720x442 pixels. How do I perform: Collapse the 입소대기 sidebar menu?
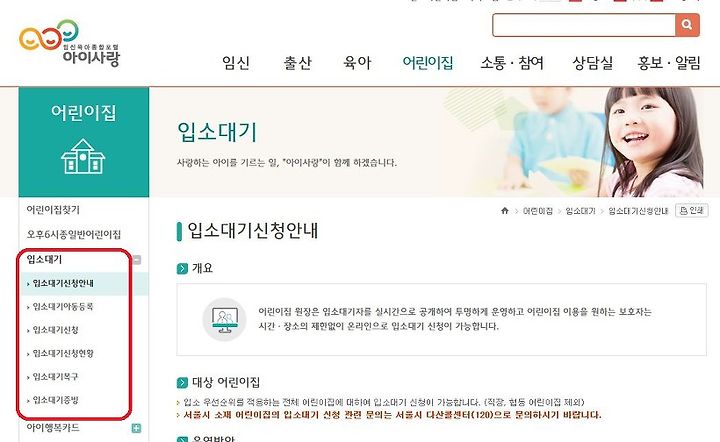[x=136, y=260]
